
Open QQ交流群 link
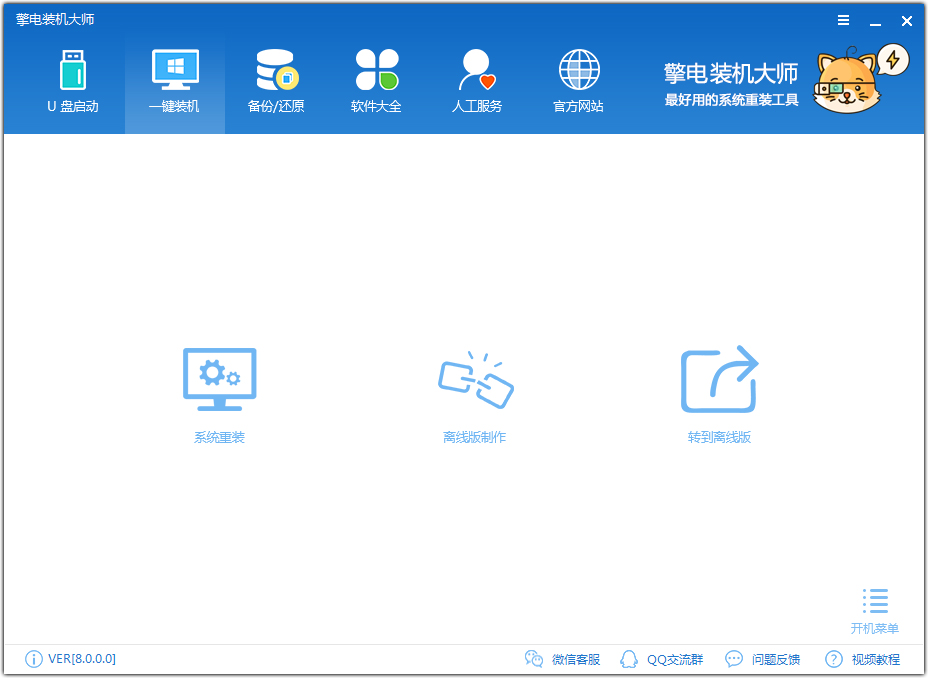pyautogui.click(x=675, y=659)
